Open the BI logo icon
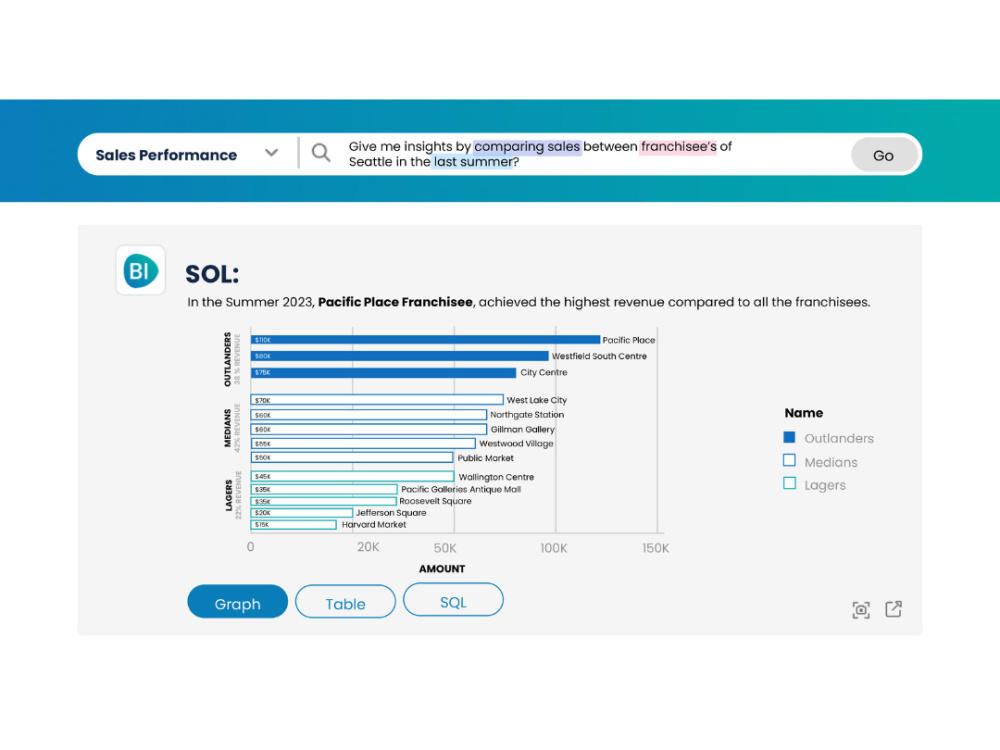The image size is (1000, 750). [x=140, y=270]
